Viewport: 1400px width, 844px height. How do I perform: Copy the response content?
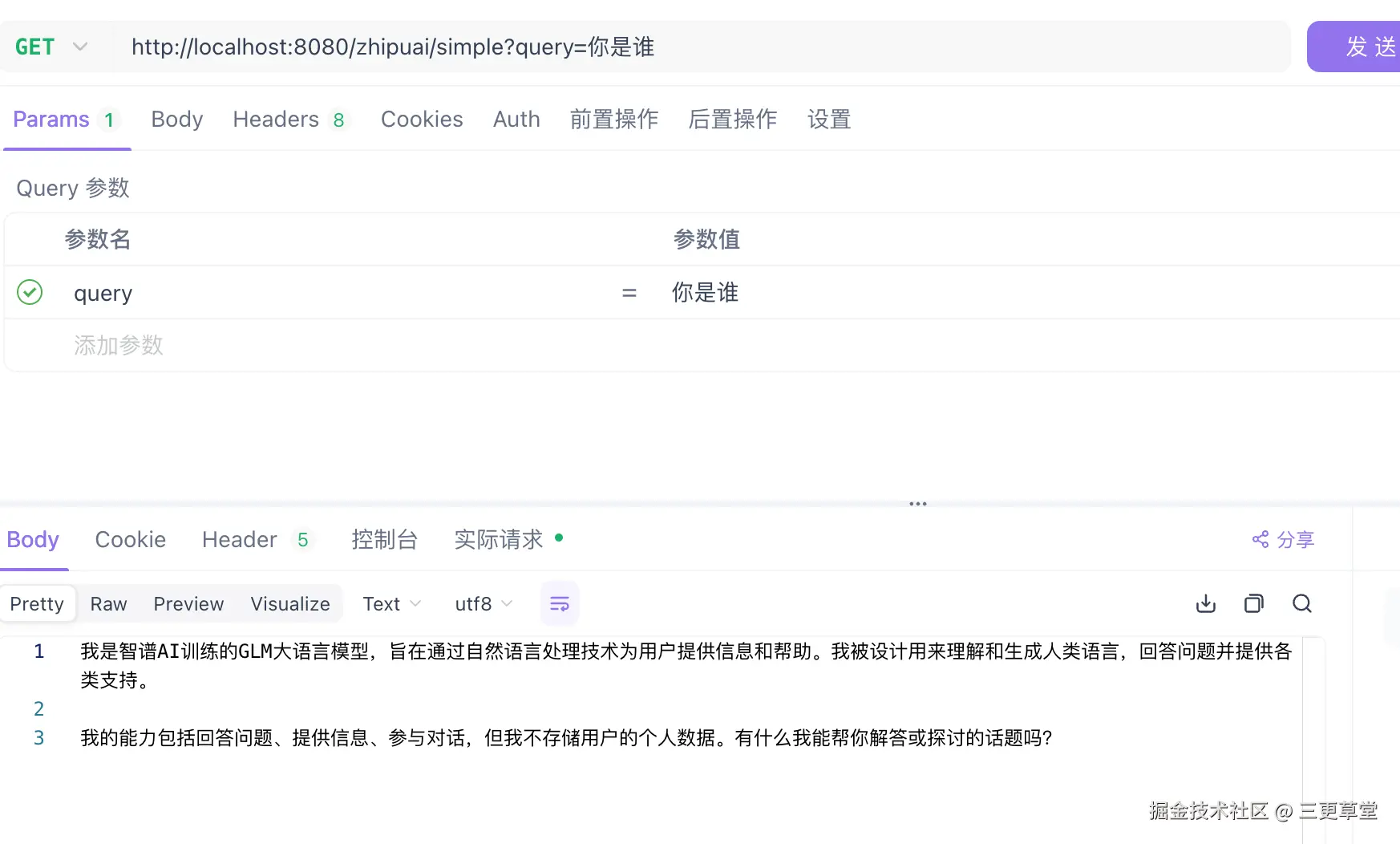[x=1253, y=603]
